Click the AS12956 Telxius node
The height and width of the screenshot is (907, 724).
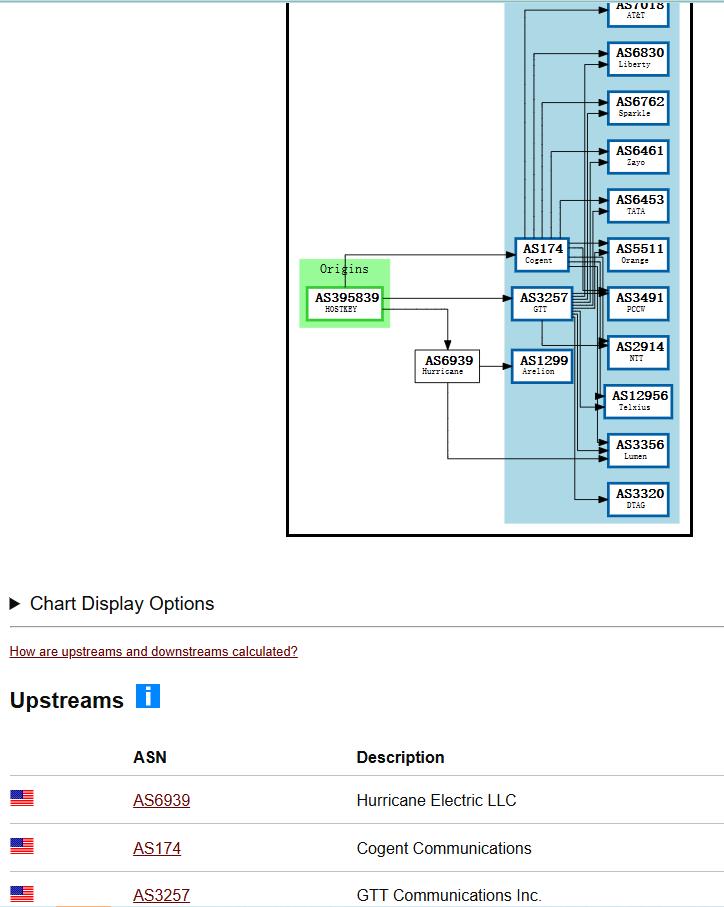coord(638,401)
